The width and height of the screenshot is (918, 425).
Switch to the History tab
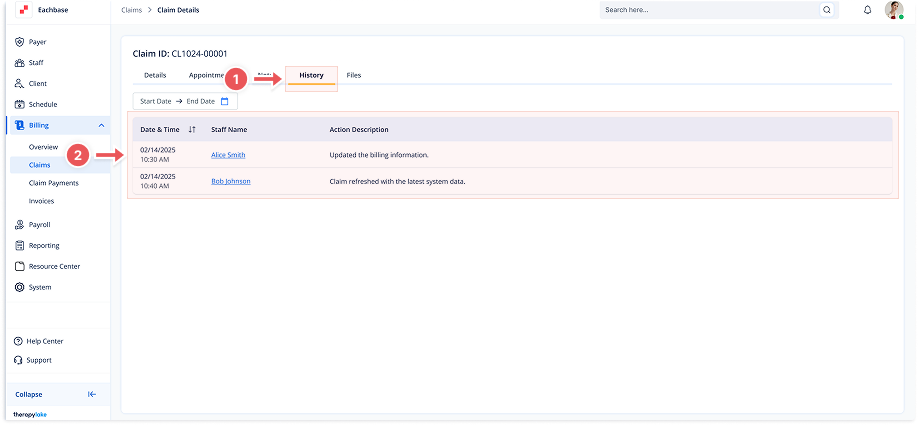311,76
